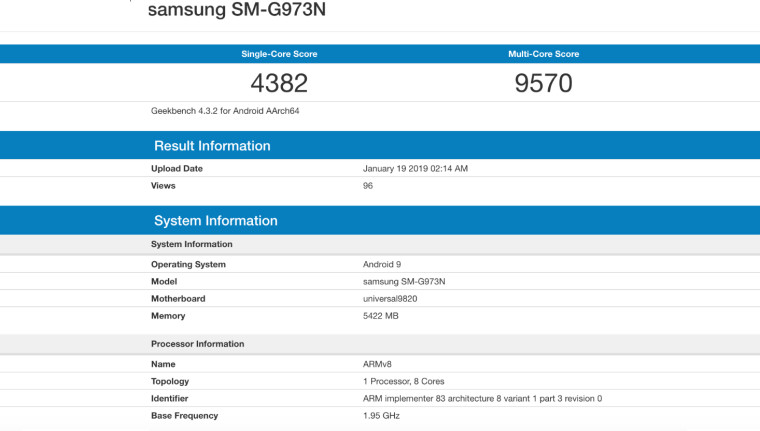The width and height of the screenshot is (760, 431).
Task: Select the Operating System label
Action: pyautogui.click(x=188, y=265)
